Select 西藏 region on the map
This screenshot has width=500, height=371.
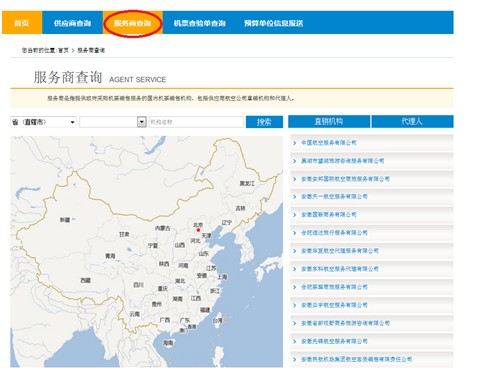[86, 280]
